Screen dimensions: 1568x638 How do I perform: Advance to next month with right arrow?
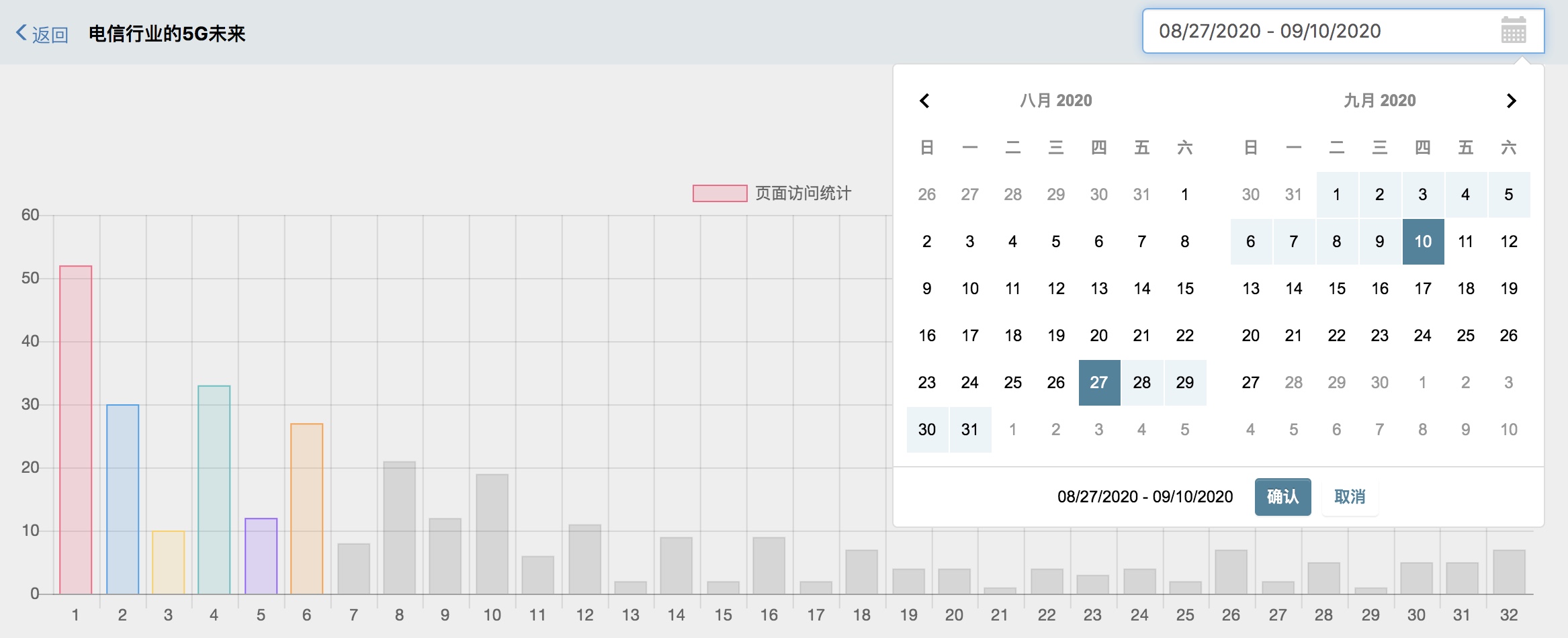1511,101
